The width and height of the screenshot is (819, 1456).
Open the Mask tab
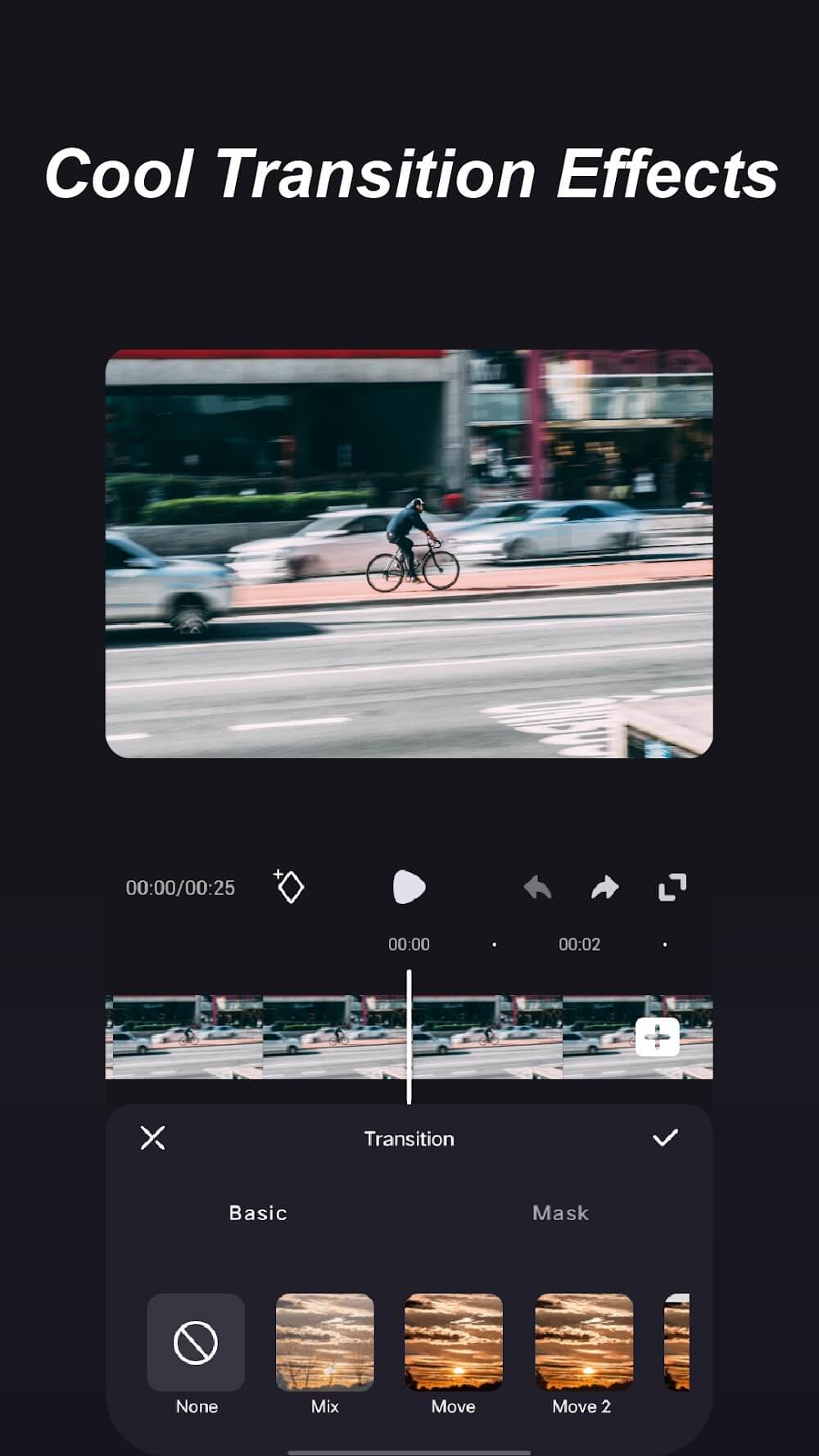tap(560, 1213)
